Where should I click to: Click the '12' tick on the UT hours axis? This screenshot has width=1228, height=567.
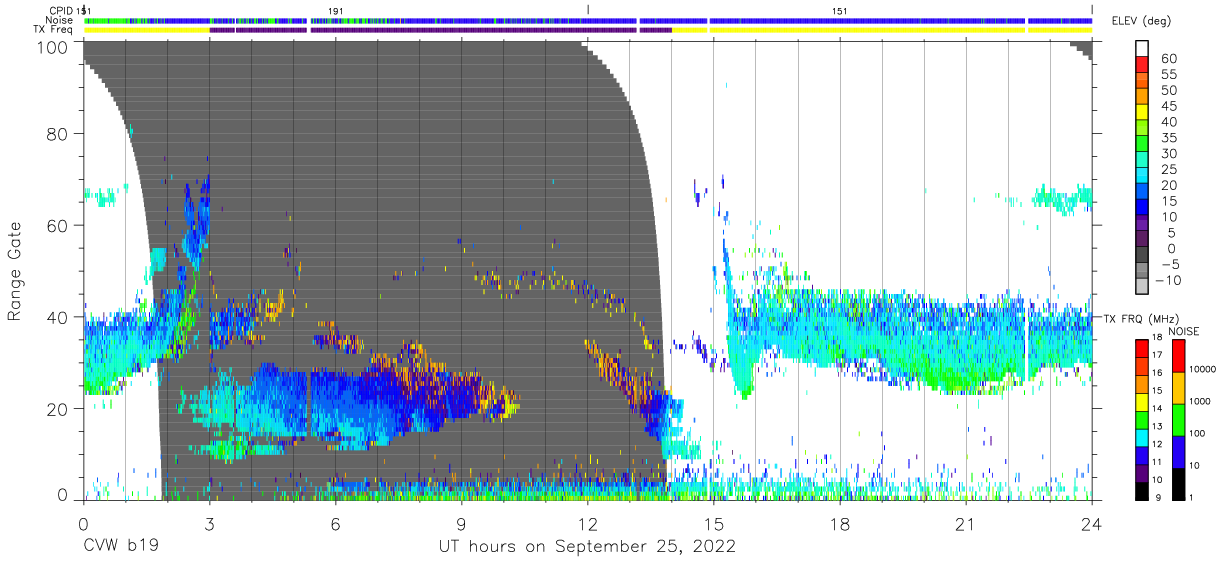point(587,523)
